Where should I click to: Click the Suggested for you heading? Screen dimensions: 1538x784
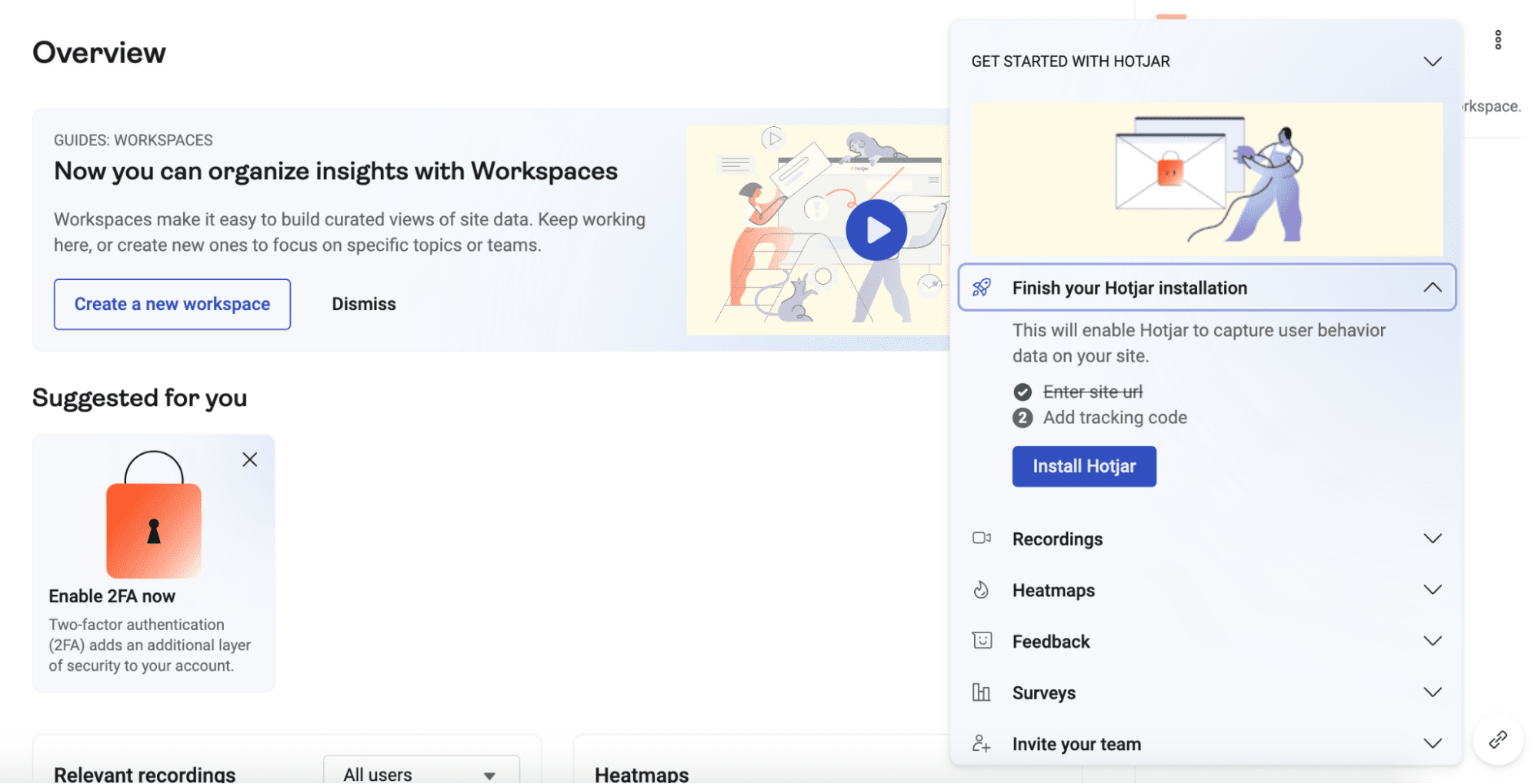139,398
